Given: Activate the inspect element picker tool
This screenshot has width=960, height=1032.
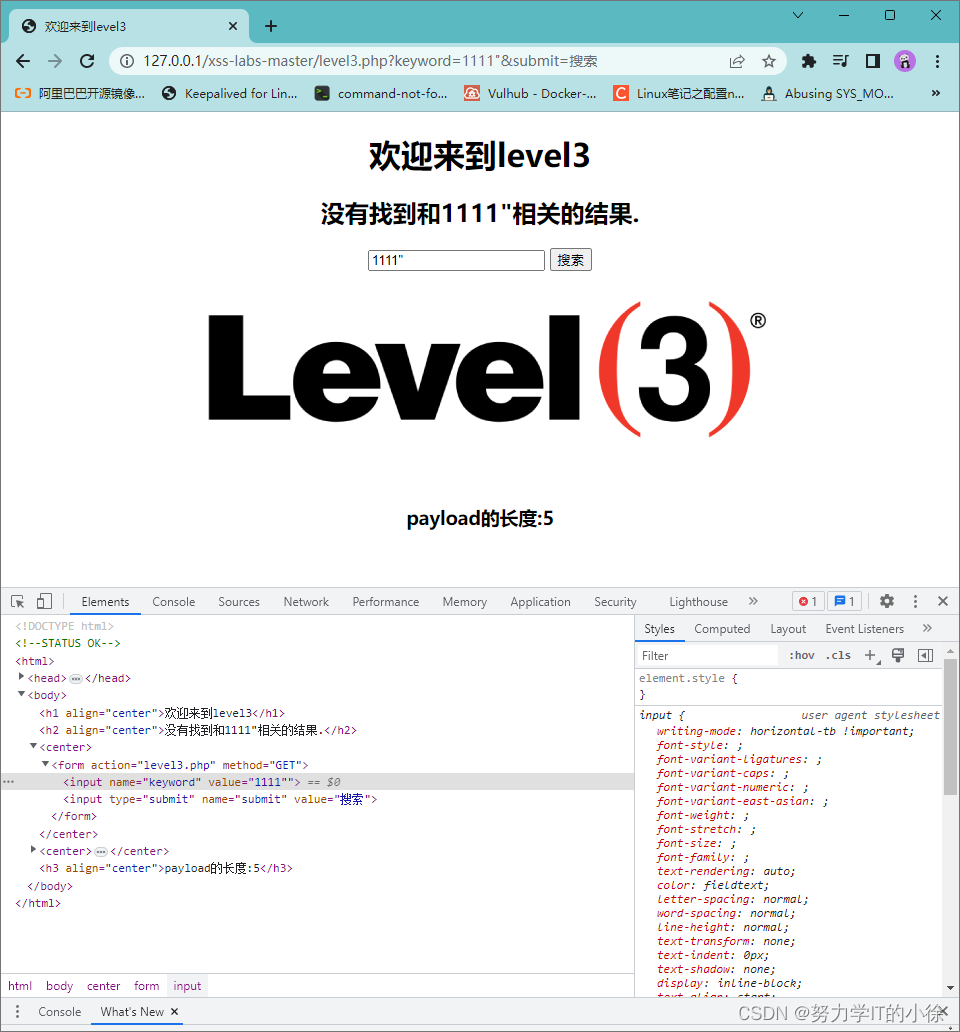Looking at the screenshot, I should tap(18, 602).
